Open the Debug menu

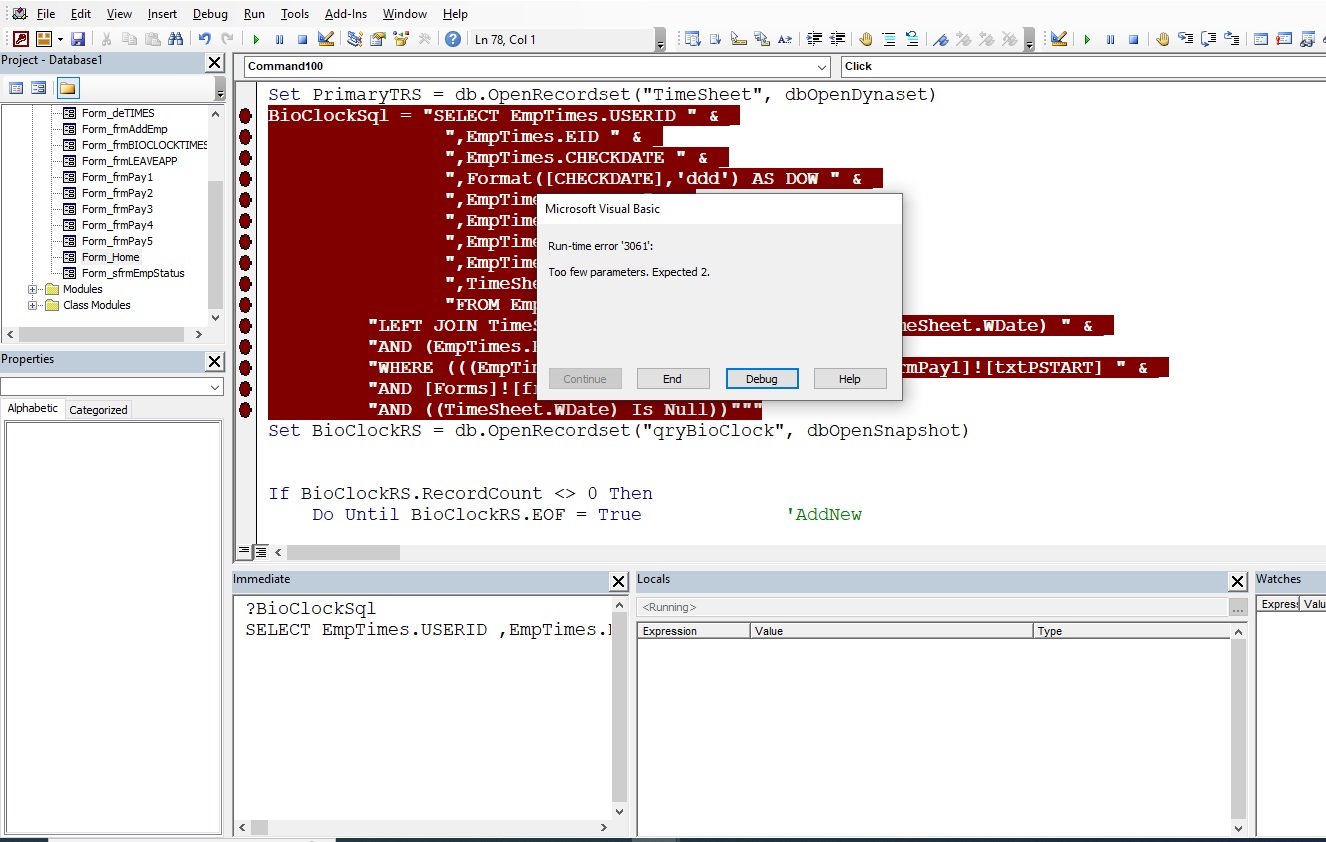coord(210,14)
